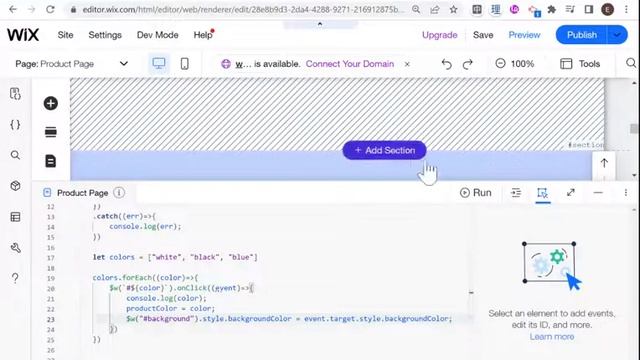Click the browser address bar URL
640x360 pixels.
pyautogui.click(x=243, y=9)
